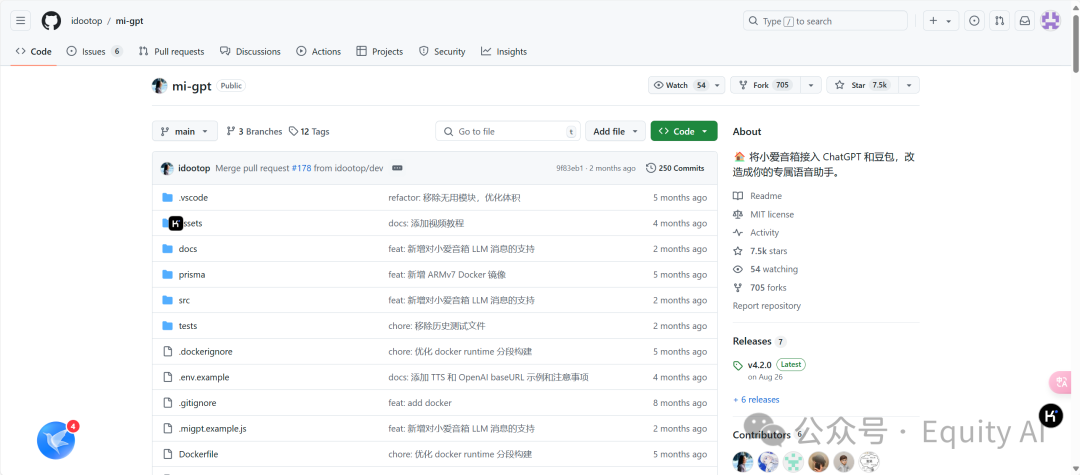Switch to the Insights tab
Image resolution: width=1080 pixels, height=475 pixels.
504,51
